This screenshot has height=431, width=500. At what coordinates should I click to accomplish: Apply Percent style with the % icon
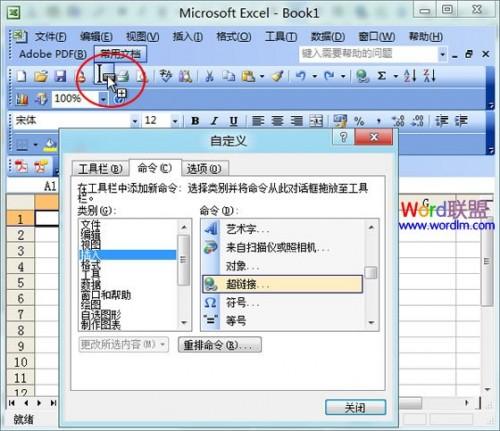(359, 121)
